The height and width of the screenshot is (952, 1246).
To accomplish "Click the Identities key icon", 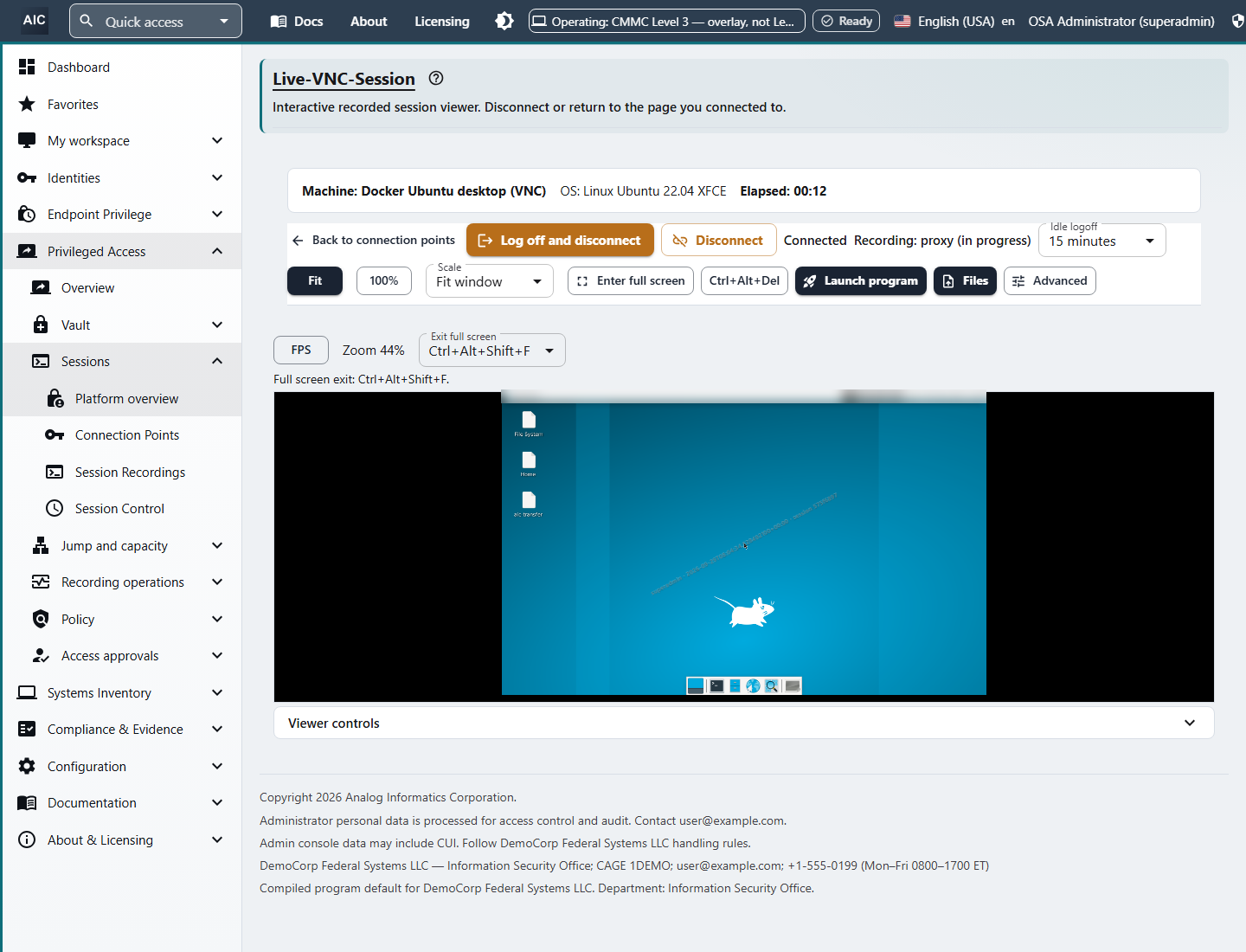I will [27, 177].
